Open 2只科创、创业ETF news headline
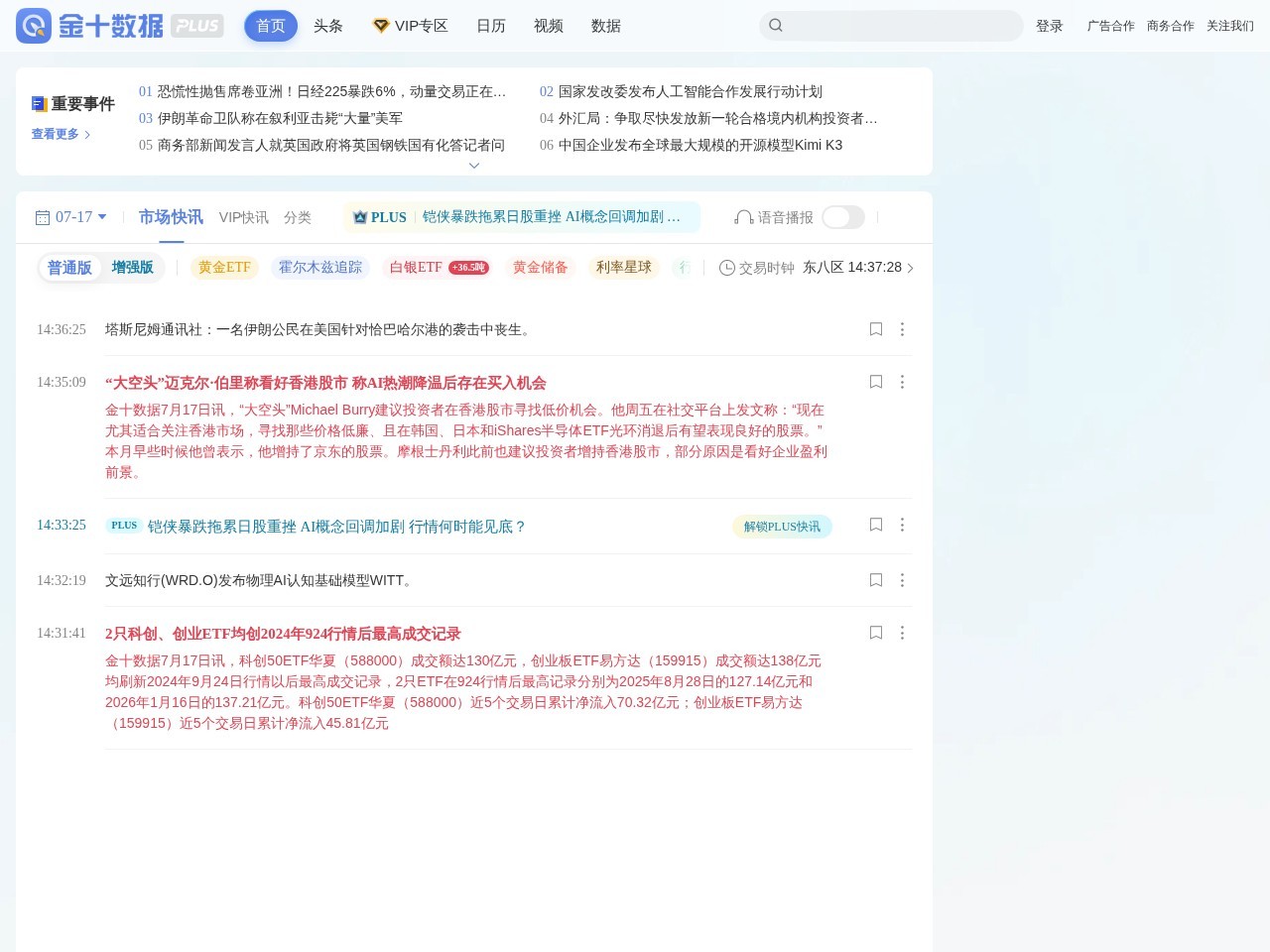The width and height of the screenshot is (1270, 952). pos(283,634)
